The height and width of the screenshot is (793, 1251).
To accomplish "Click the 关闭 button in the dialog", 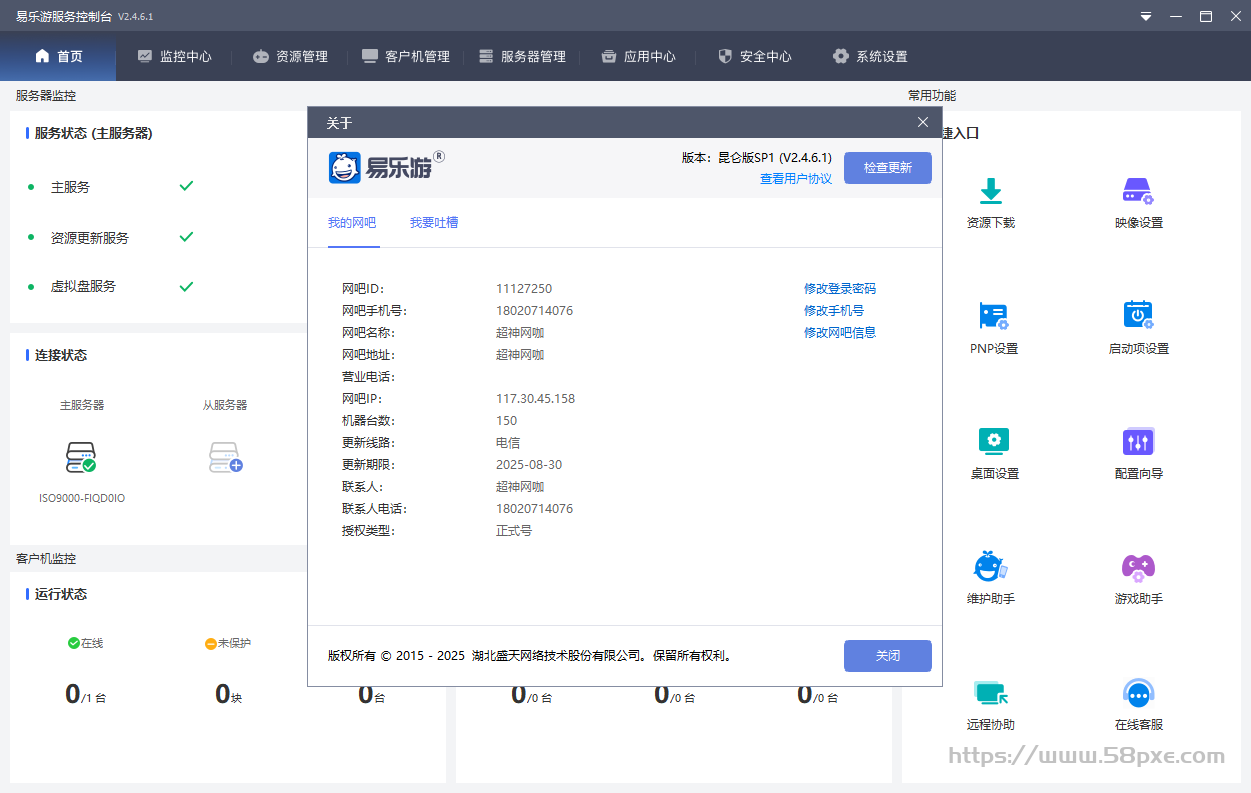I will 888,656.
